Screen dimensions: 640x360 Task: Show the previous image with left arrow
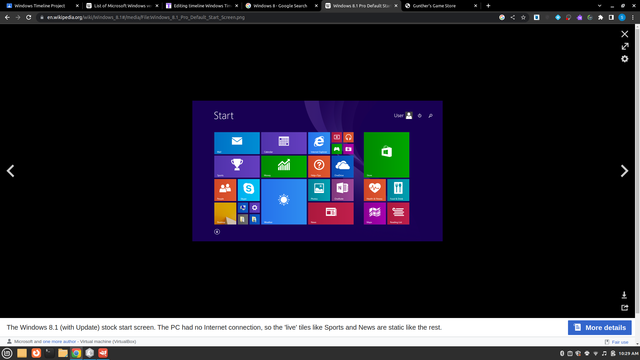(11, 171)
